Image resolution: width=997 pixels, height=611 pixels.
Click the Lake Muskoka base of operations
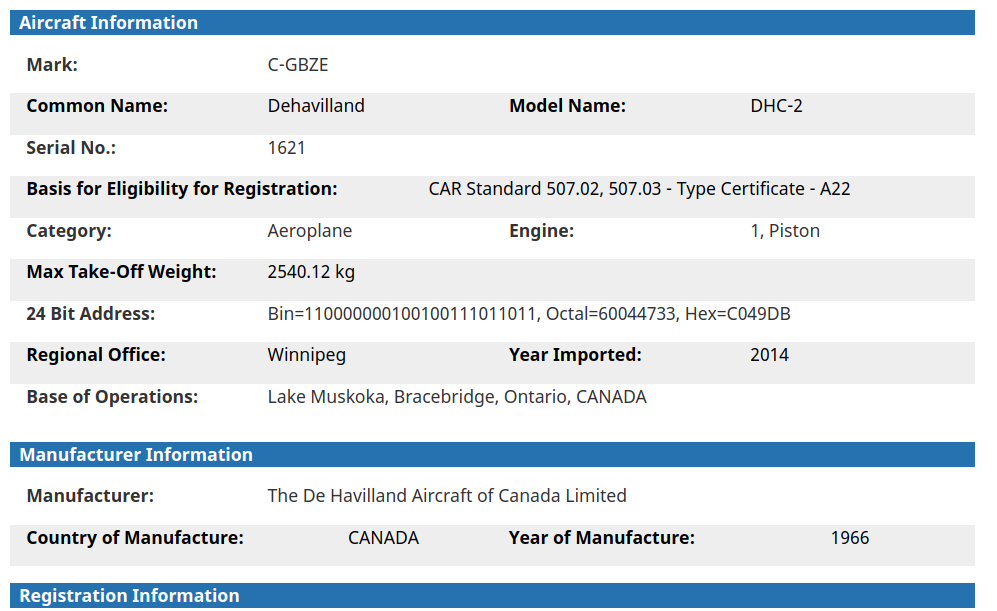tap(457, 397)
